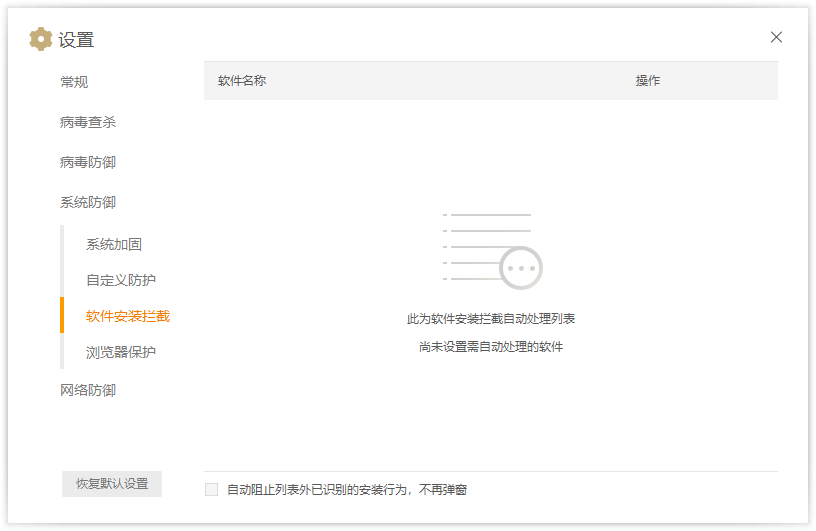Collapse the 系统防御 category
The width and height of the screenshot is (816, 531).
88,202
